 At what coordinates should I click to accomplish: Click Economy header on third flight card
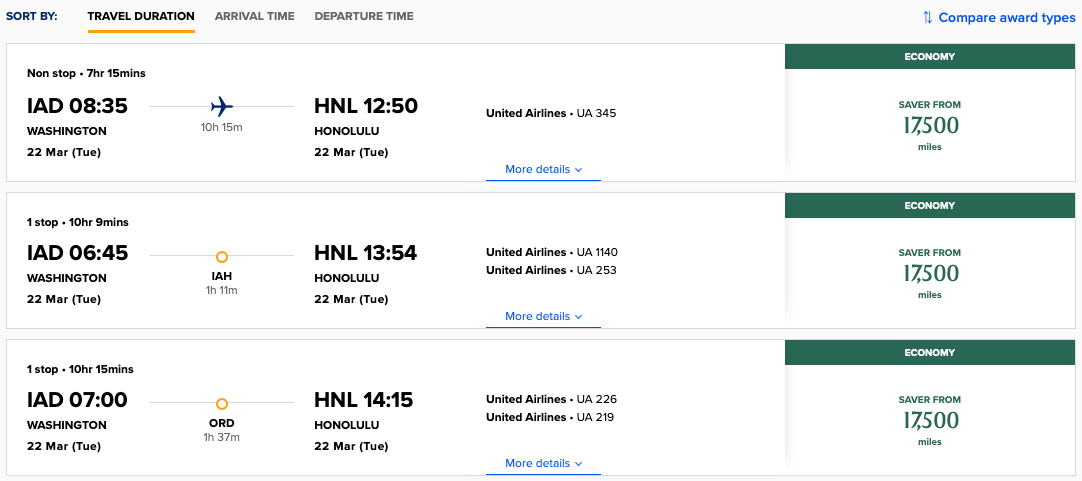click(929, 353)
